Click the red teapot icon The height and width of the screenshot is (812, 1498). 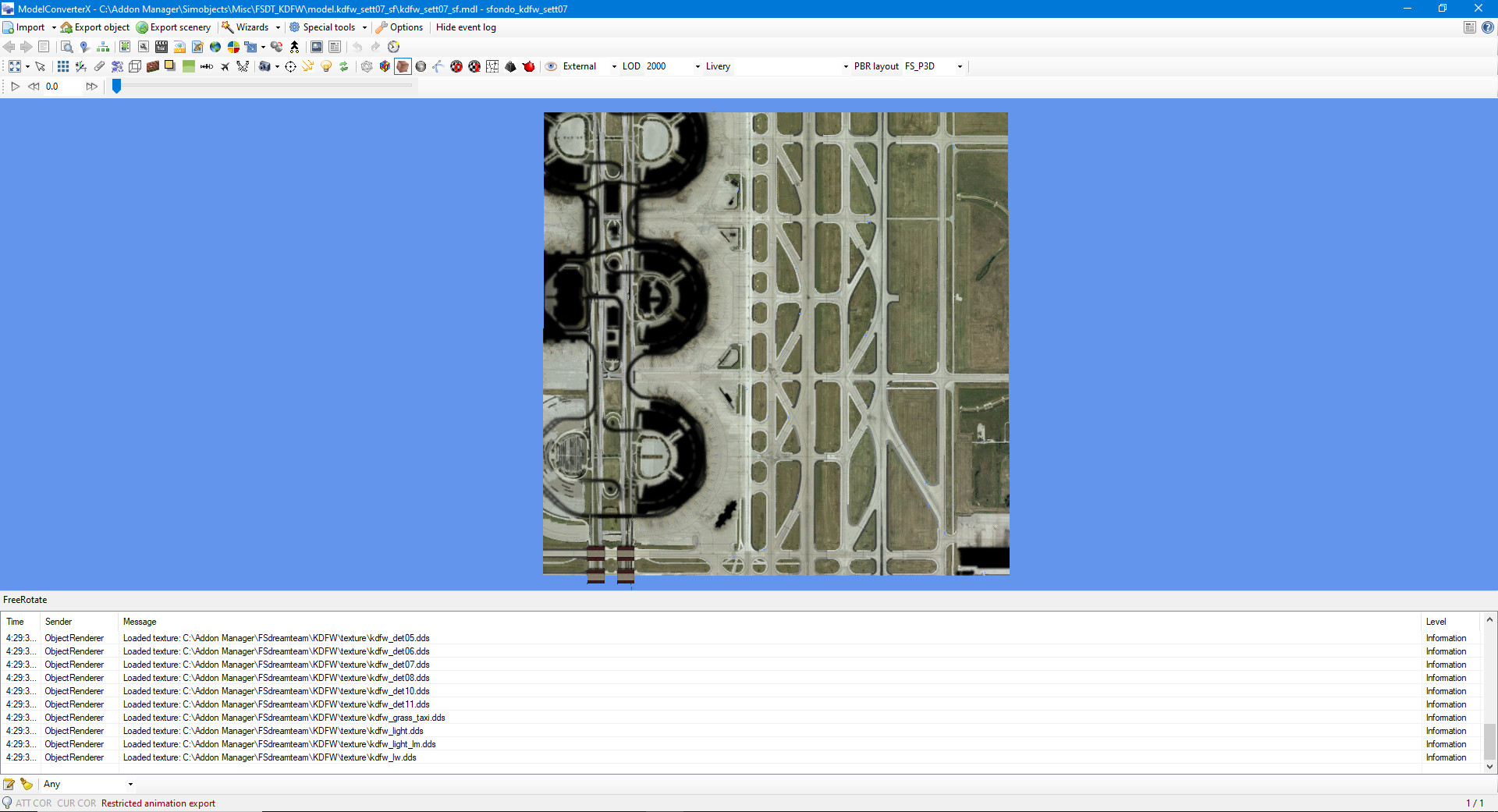click(528, 66)
